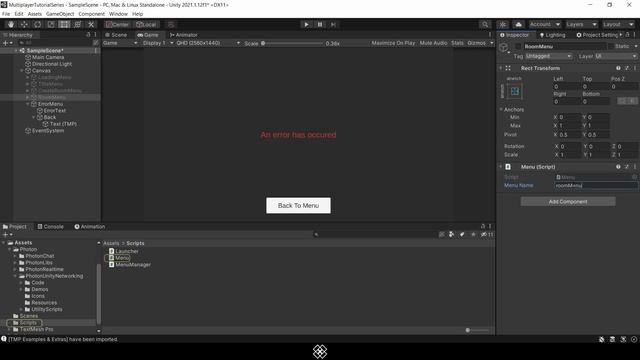
Task: Open the Account dropdown
Action: 544,24
